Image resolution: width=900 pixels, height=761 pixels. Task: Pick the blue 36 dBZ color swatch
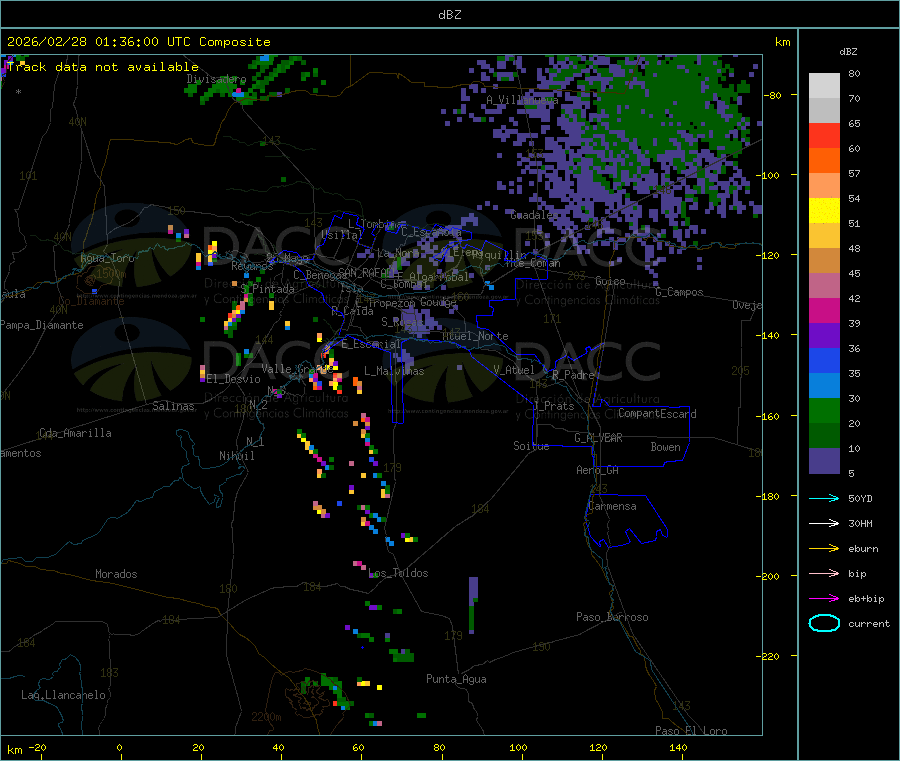pos(824,360)
